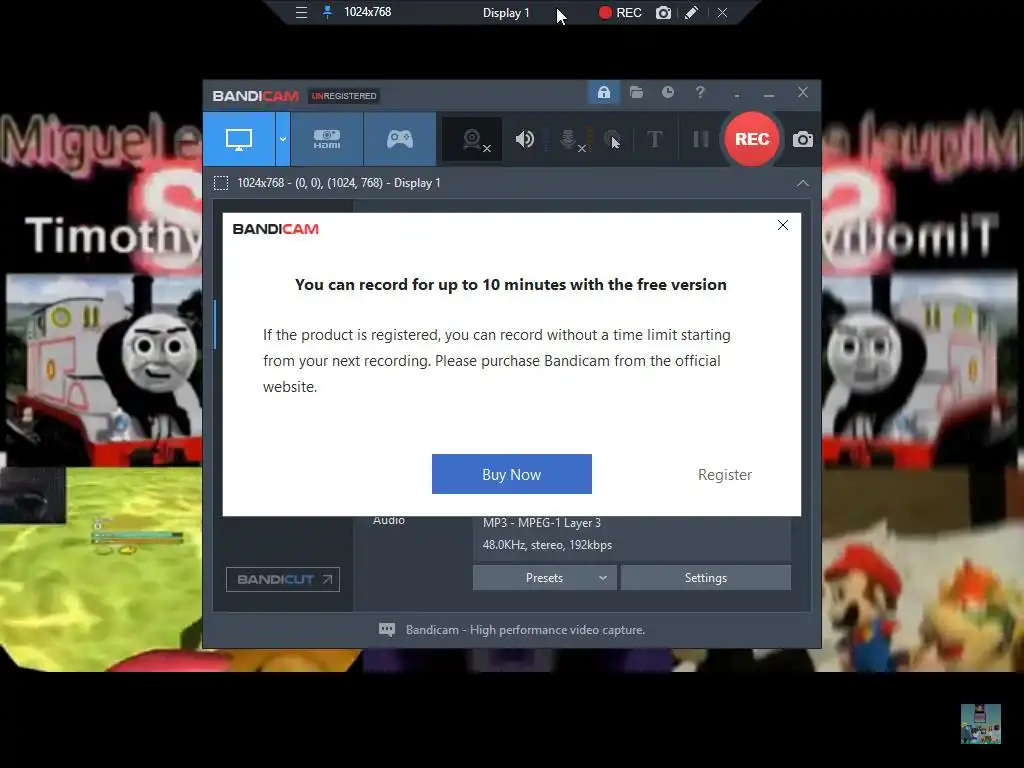Image resolution: width=1024 pixels, height=768 pixels.
Task: Click the lock icon in Bandicam title bar
Action: 604,93
